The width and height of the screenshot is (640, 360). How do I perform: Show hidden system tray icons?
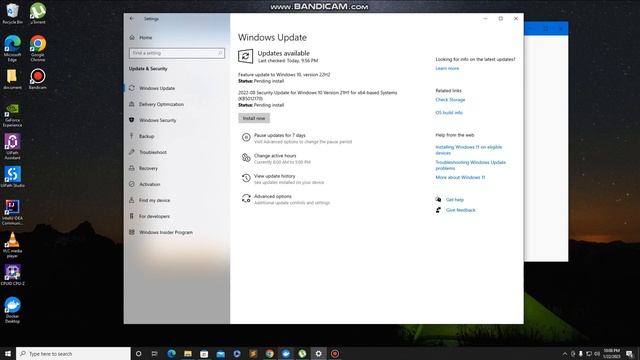[565, 354]
